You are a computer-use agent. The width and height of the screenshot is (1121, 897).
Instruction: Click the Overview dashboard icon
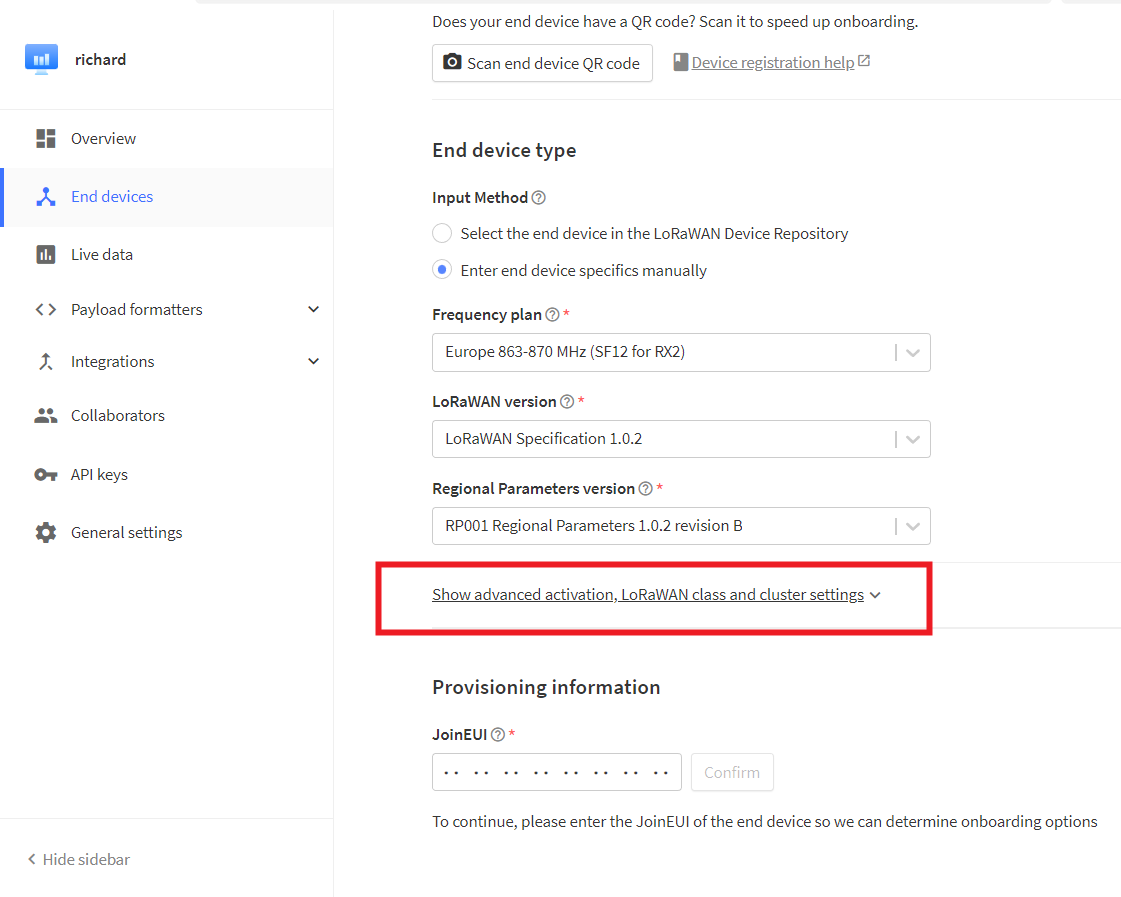(x=46, y=139)
